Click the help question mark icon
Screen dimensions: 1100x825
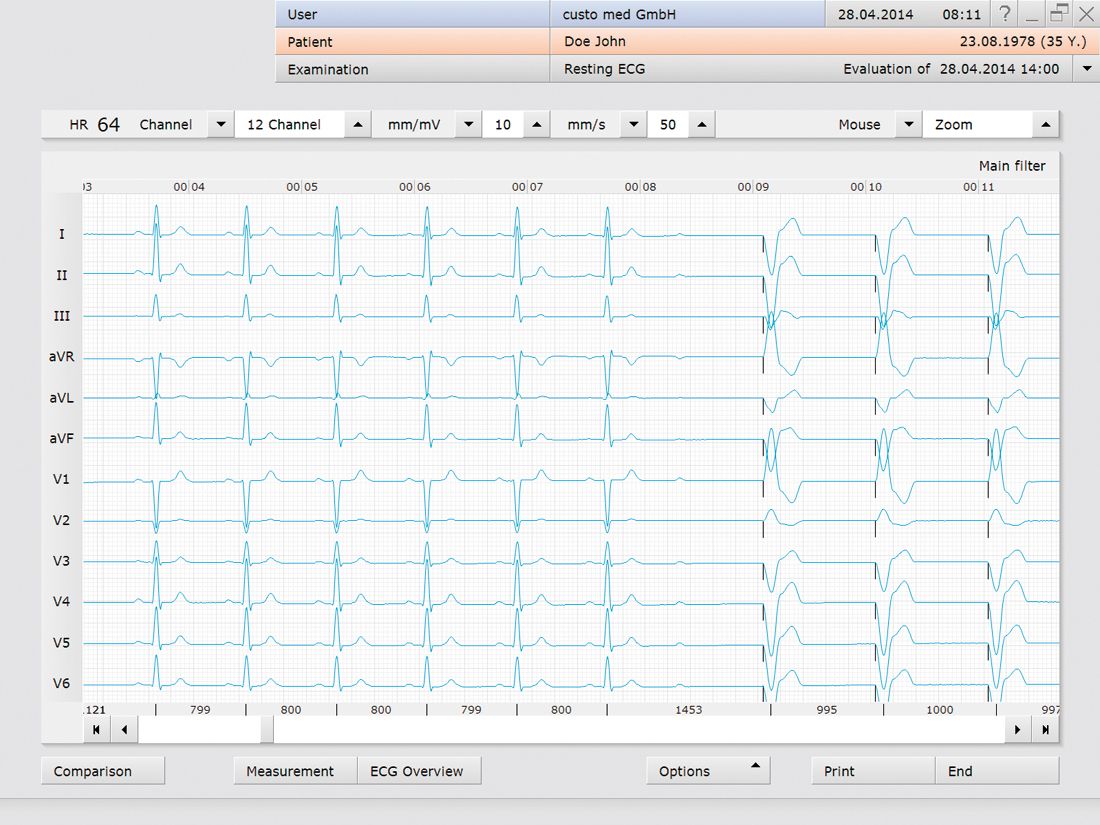point(1004,14)
